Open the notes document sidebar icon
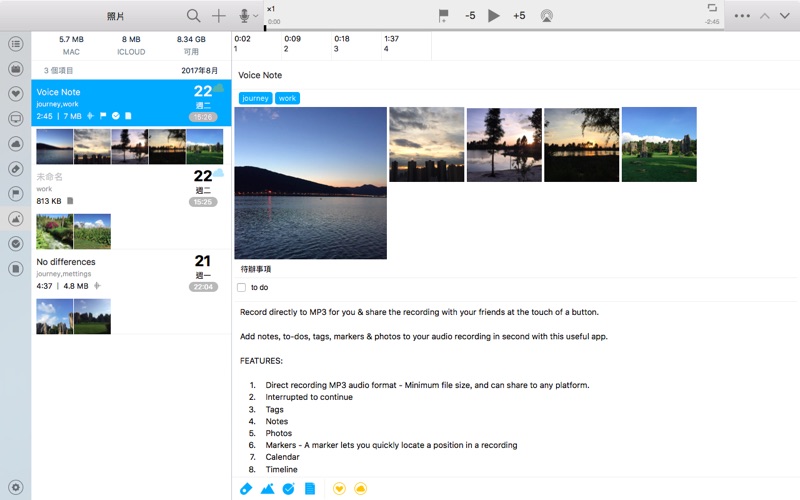 point(16,269)
